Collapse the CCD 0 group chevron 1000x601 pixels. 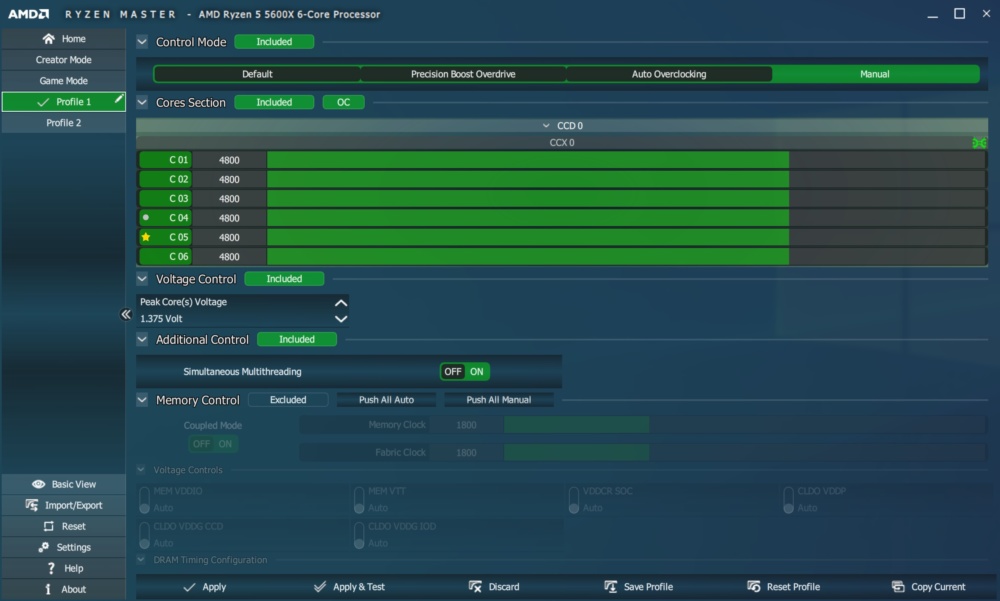[546, 126]
